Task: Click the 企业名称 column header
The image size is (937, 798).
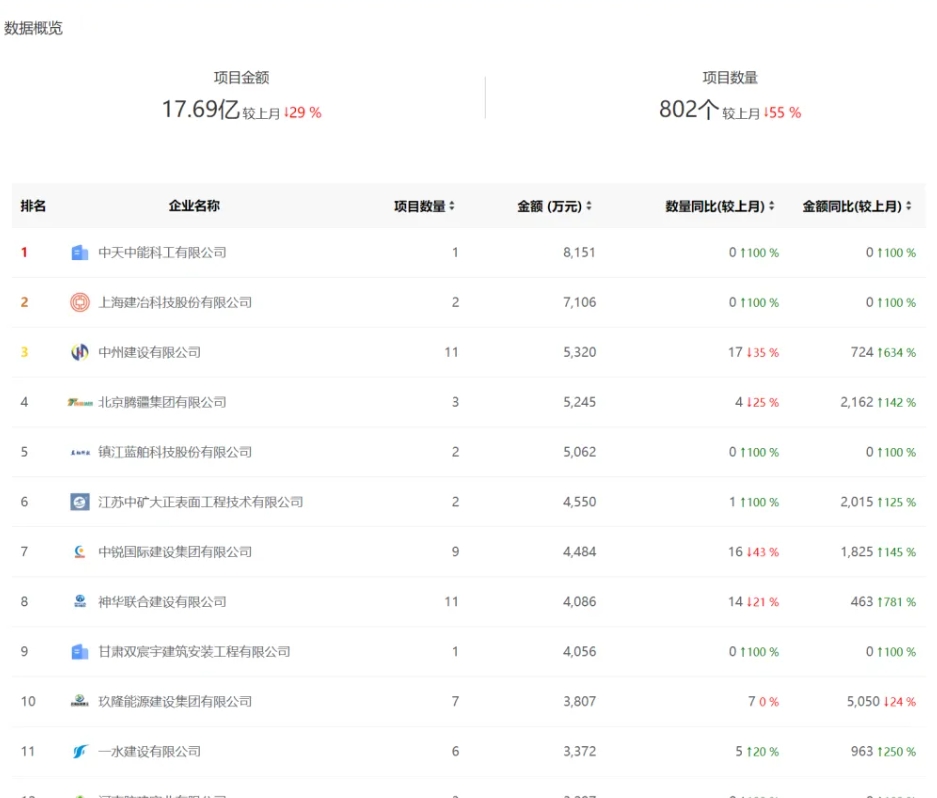Action: coord(194,206)
